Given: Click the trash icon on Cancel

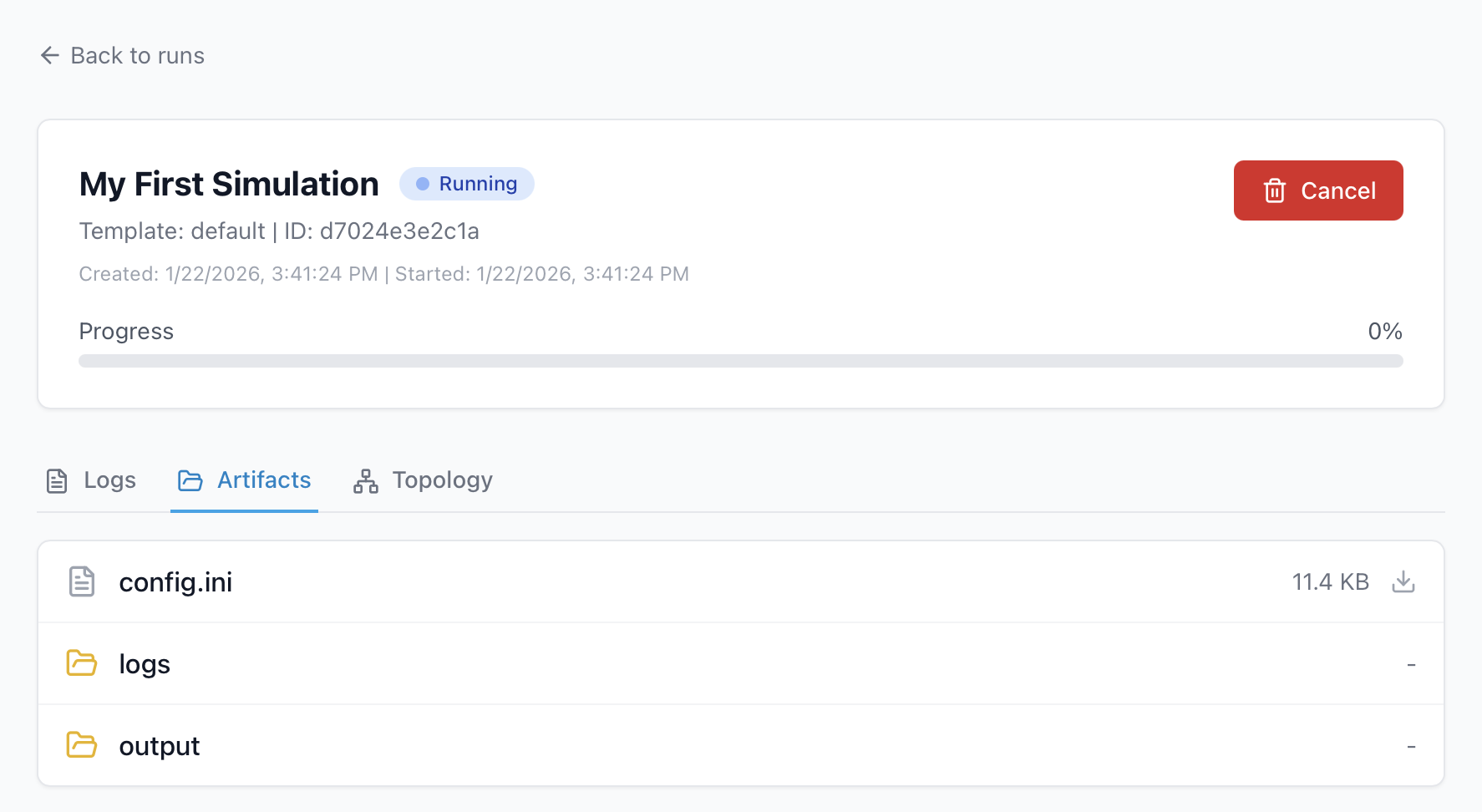Looking at the screenshot, I should (x=1274, y=191).
